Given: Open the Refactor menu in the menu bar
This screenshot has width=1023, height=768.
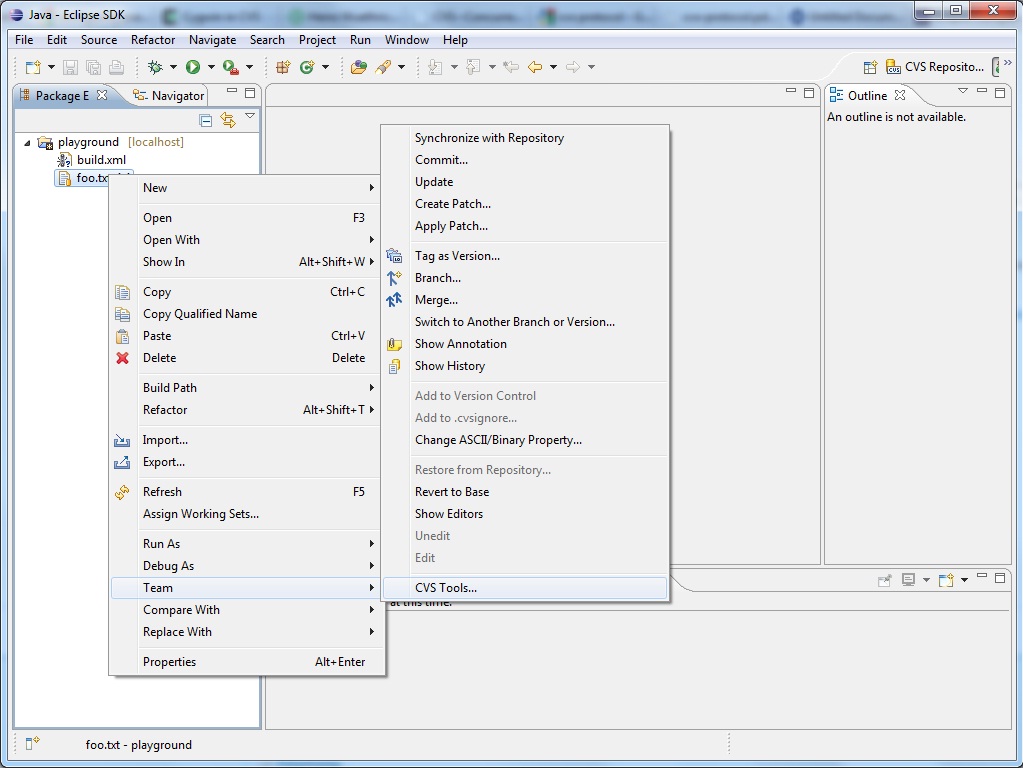Looking at the screenshot, I should point(153,40).
